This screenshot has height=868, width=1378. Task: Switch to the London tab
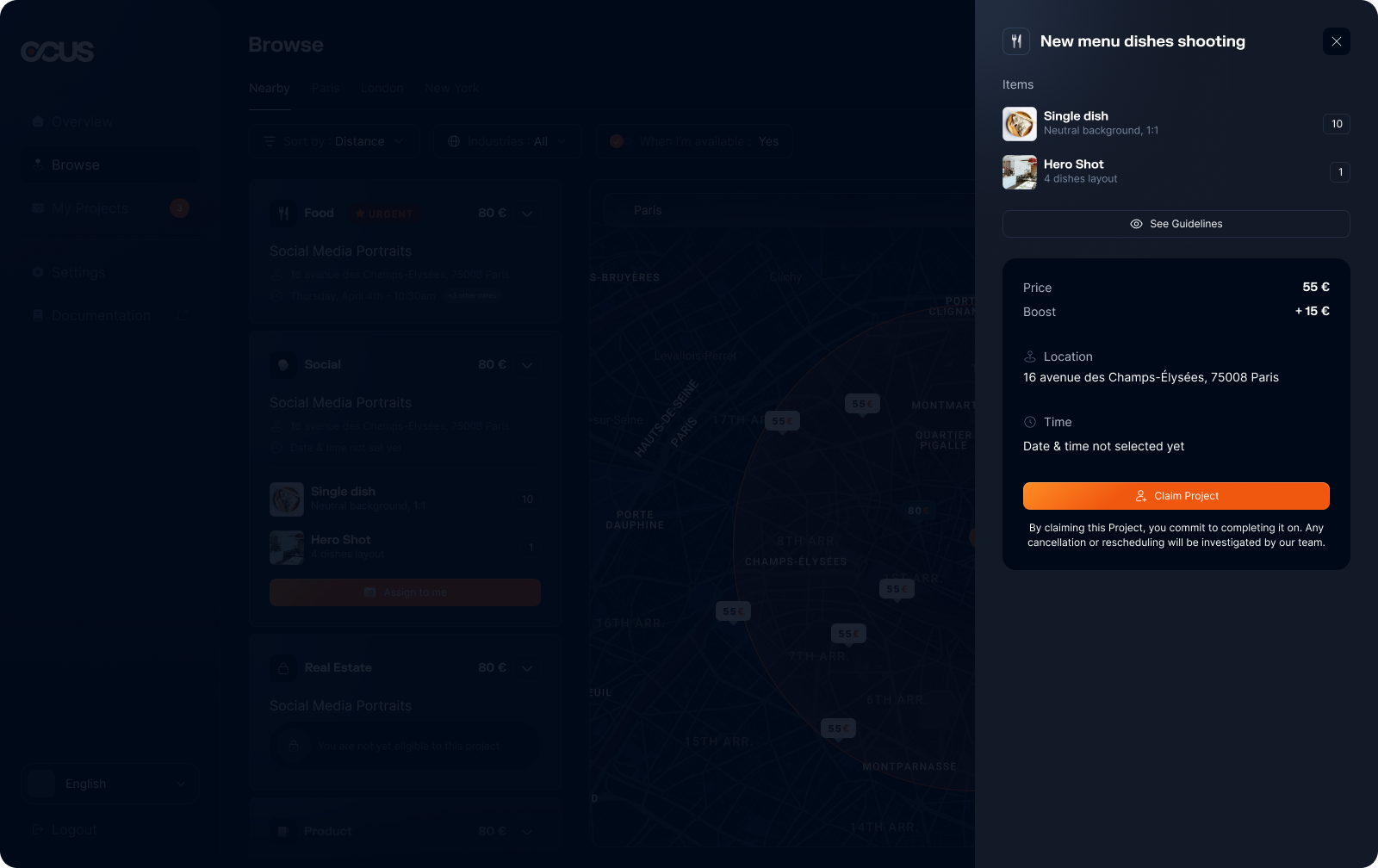coord(382,88)
